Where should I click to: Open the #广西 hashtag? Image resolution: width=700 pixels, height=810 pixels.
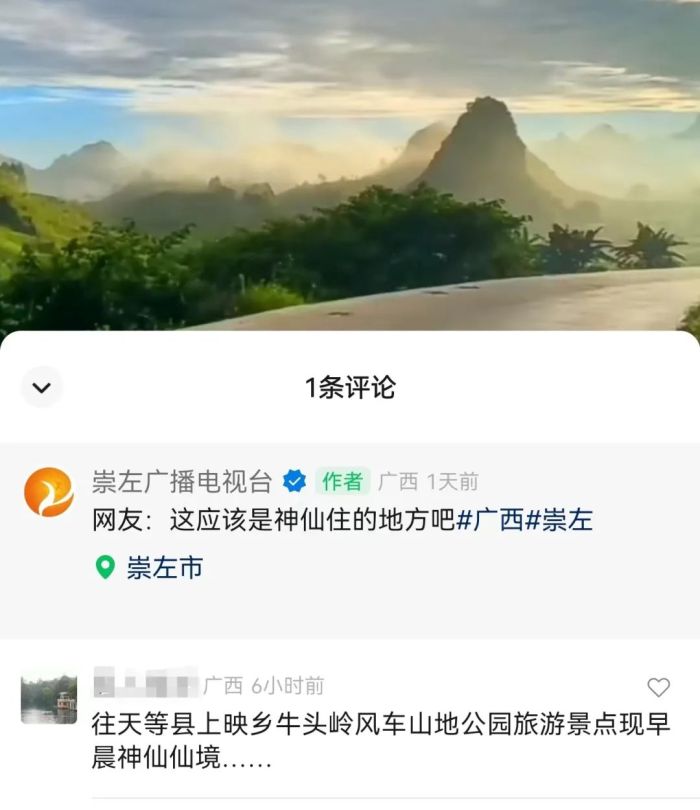point(490,520)
